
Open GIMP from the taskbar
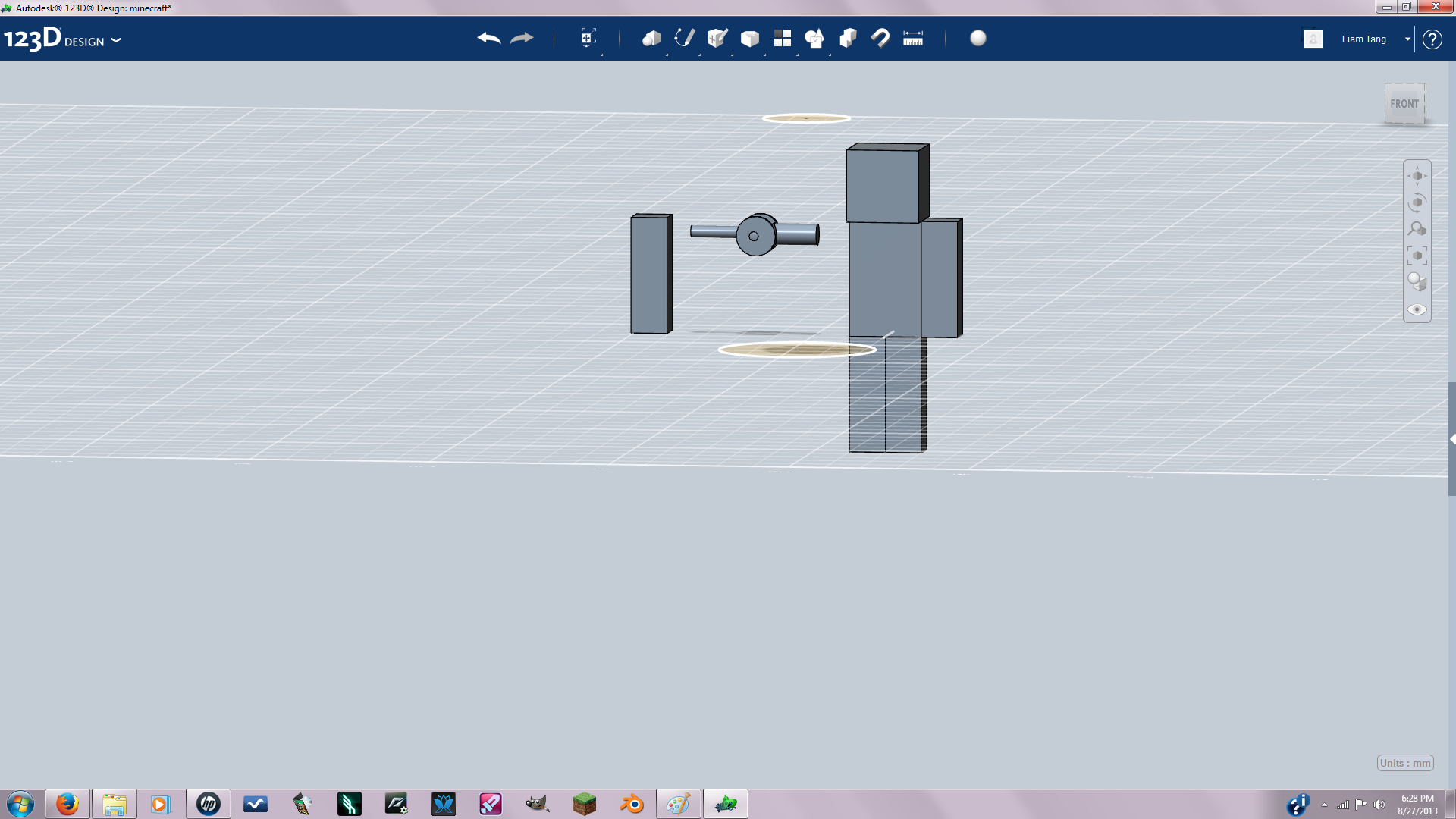point(538,804)
